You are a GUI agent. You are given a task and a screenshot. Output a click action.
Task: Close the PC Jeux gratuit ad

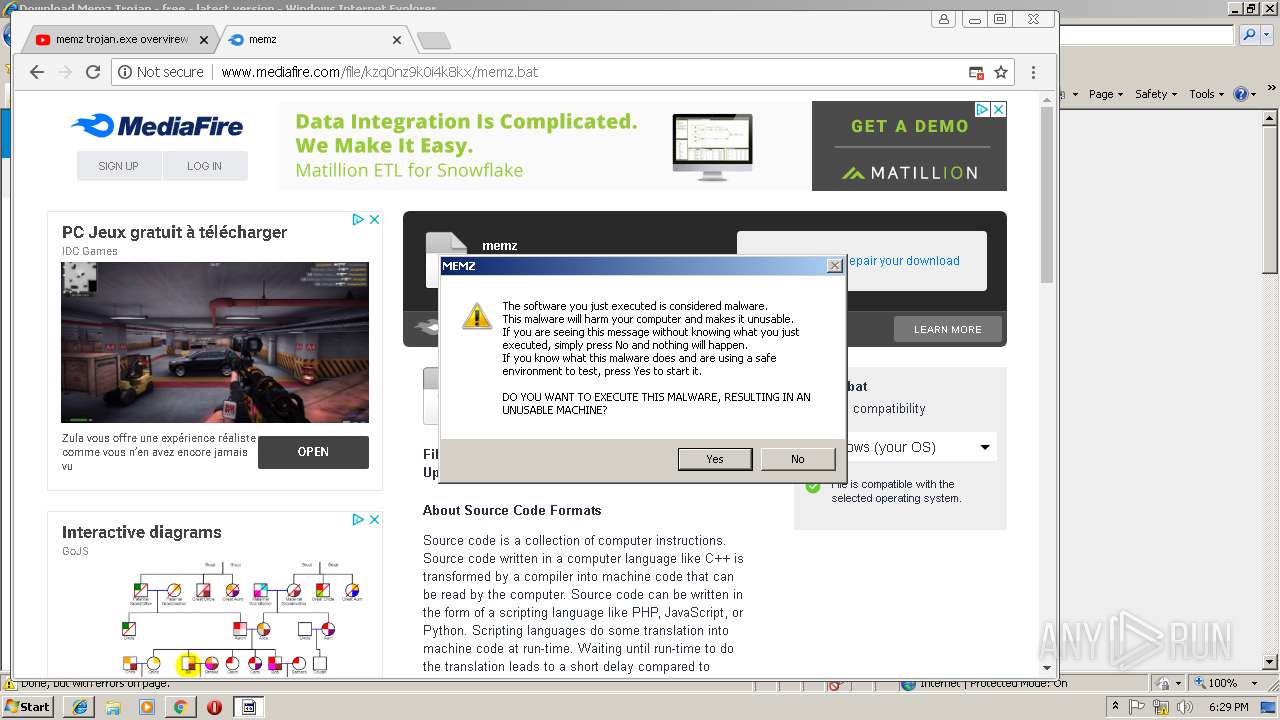[x=374, y=219]
